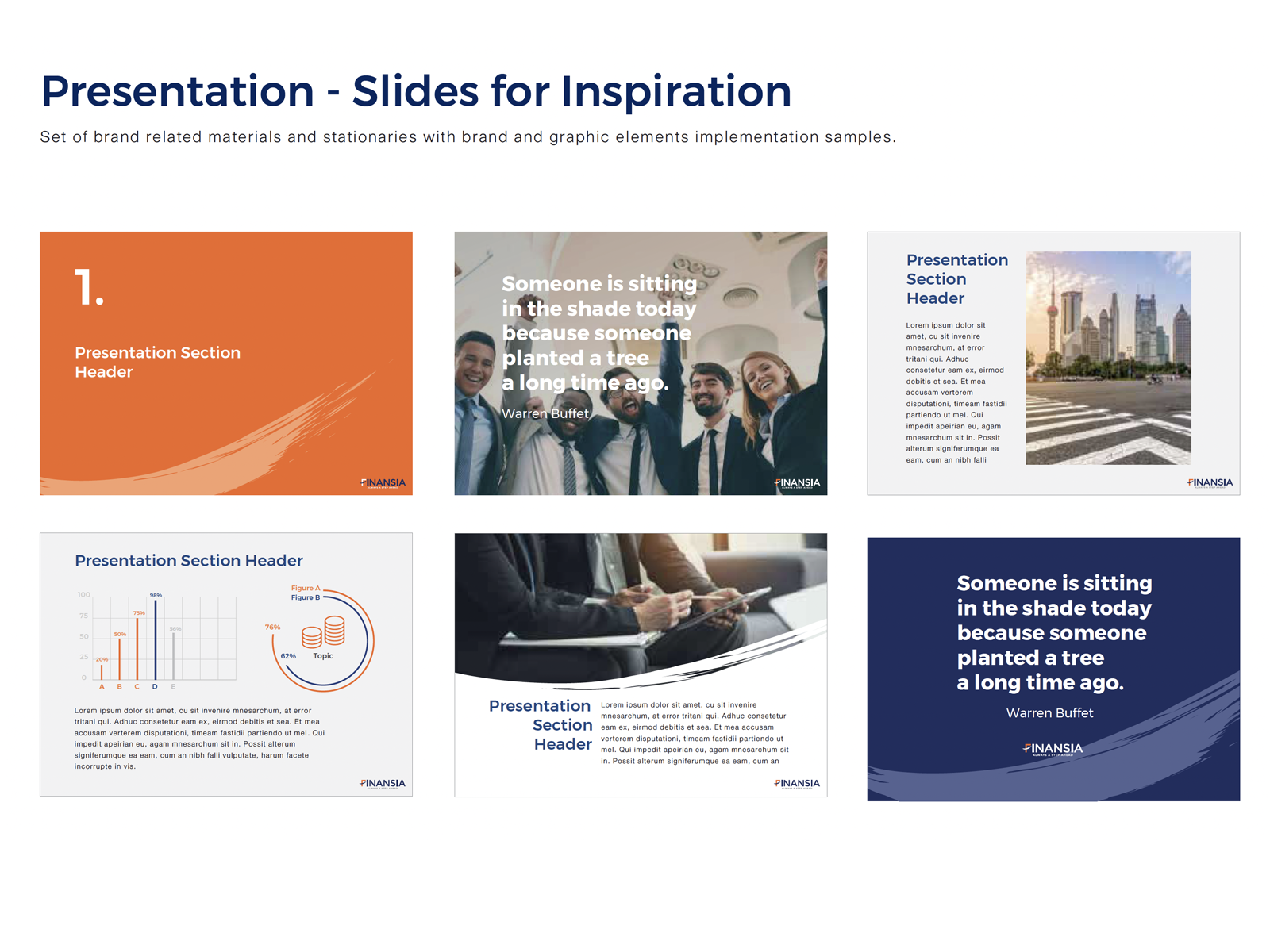1270x952 pixels.
Task: Click the large "1." numeral on orange slide
Action: pos(89,287)
